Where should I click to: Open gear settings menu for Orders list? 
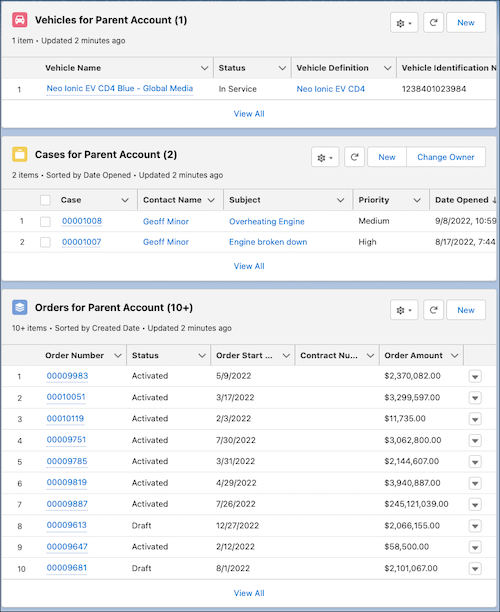404,310
